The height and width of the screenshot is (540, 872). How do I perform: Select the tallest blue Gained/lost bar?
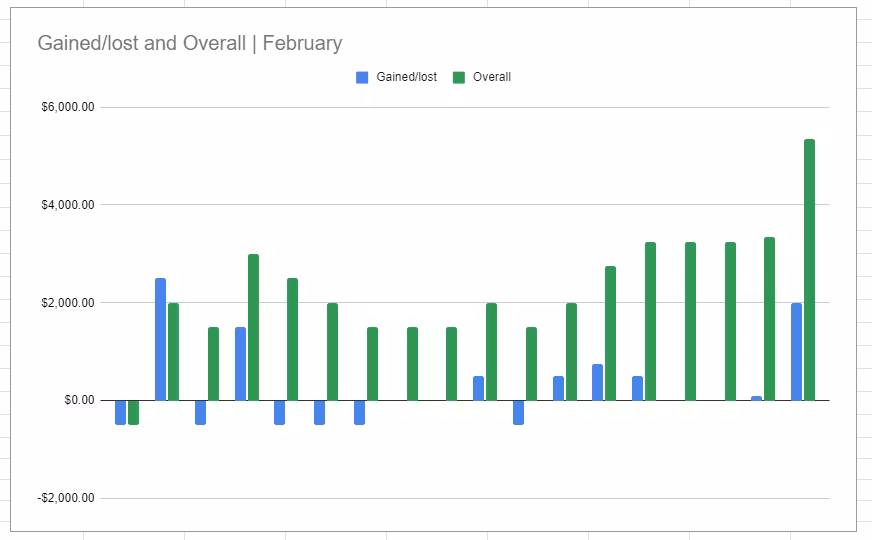coord(160,340)
